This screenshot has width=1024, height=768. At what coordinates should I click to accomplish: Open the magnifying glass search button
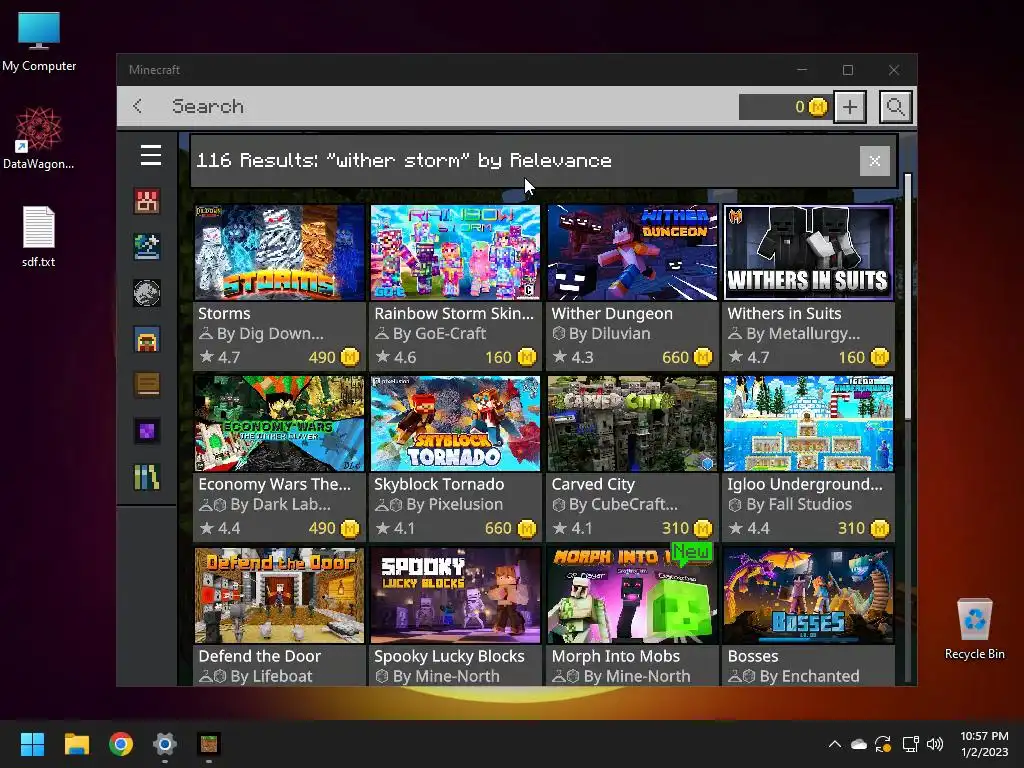click(x=895, y=106)
